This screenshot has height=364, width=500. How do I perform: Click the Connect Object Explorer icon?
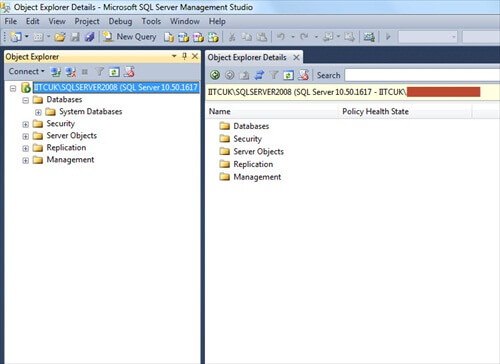pos(55,72)
